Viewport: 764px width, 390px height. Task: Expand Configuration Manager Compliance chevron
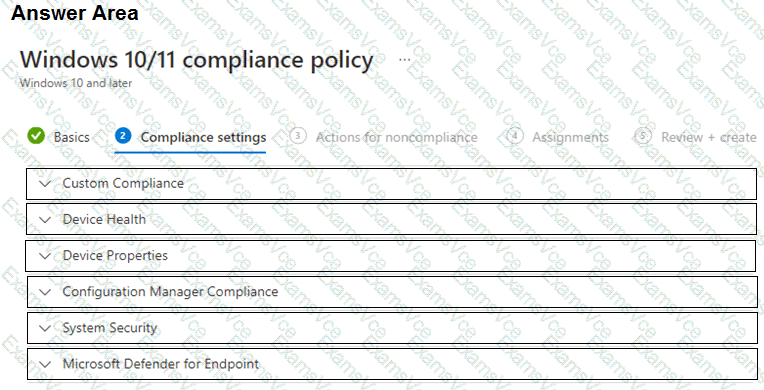pos(45,292)
